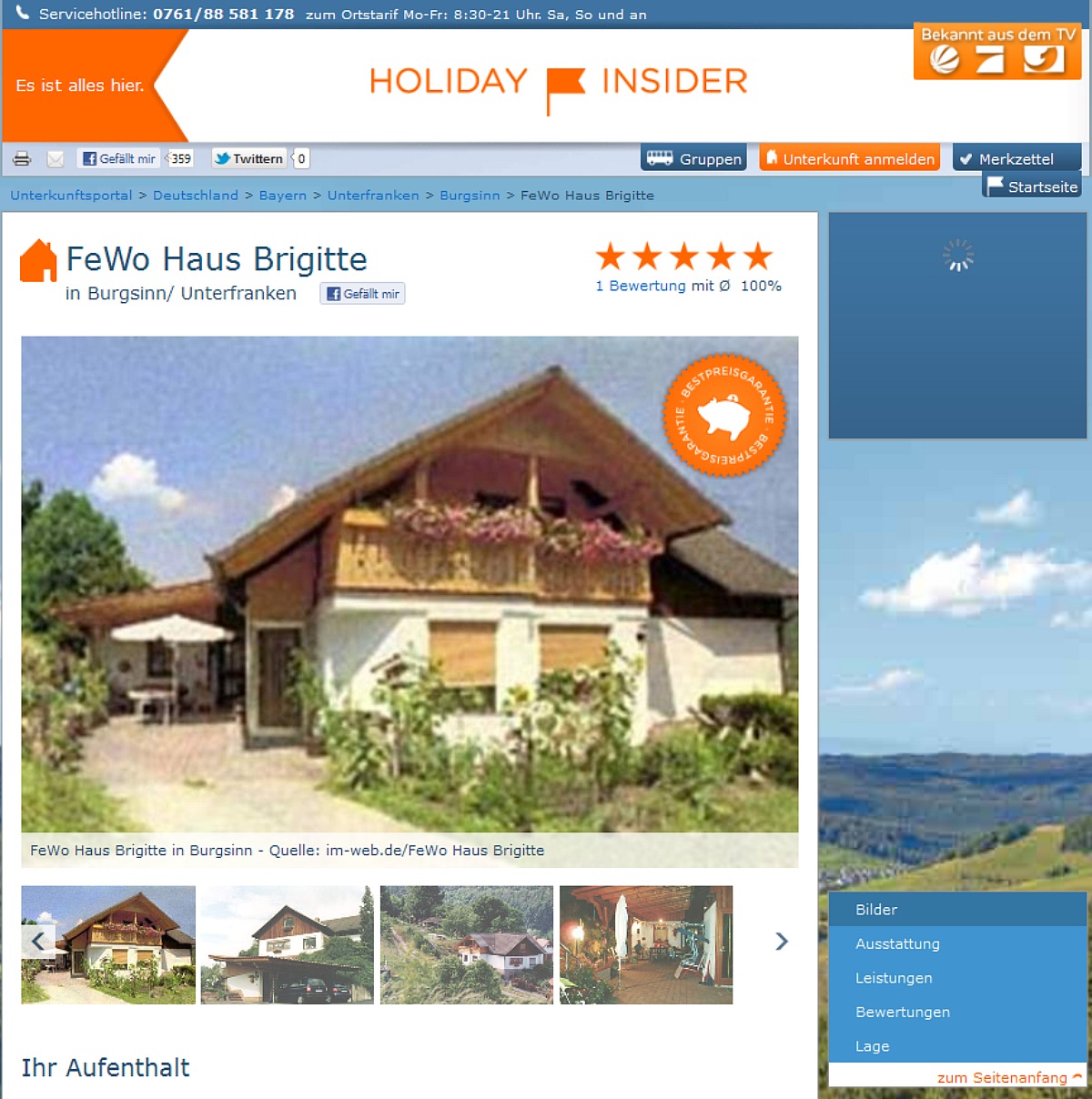Show next thumbnails with right chevron
The image size is (1092, 1099).
[x=782, y=942]
